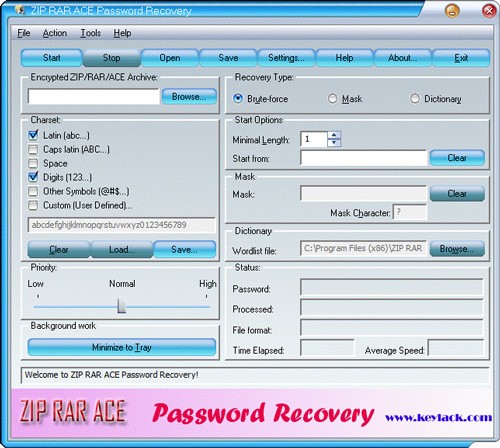Click the encrypted archive path field
Viewport: 500px width, 448px height.
93,97
